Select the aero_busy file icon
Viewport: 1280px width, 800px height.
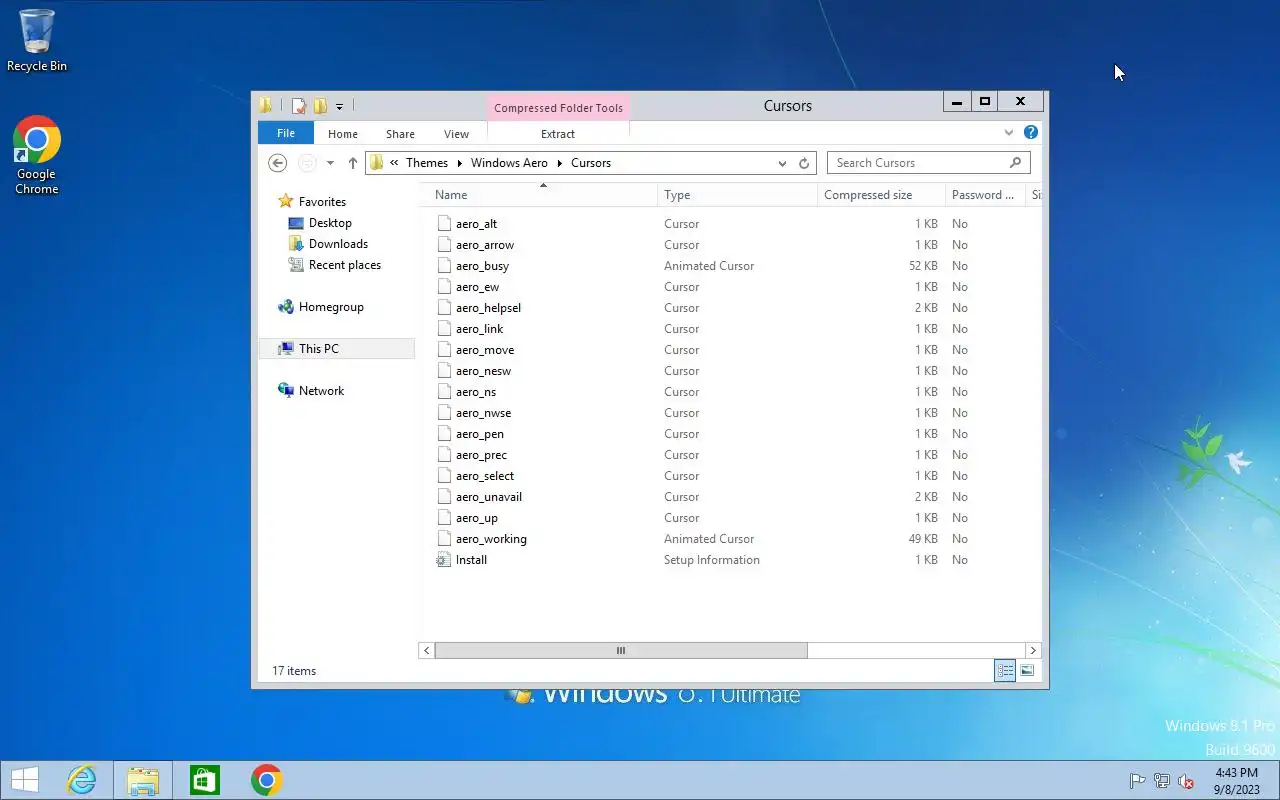click(444, 266)
